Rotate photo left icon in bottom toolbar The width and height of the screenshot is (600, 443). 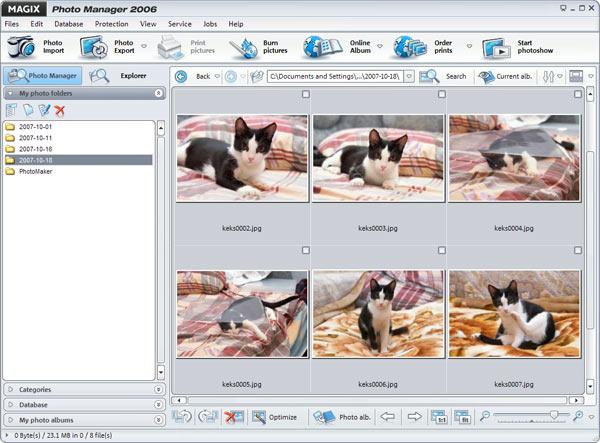(181, 417)
